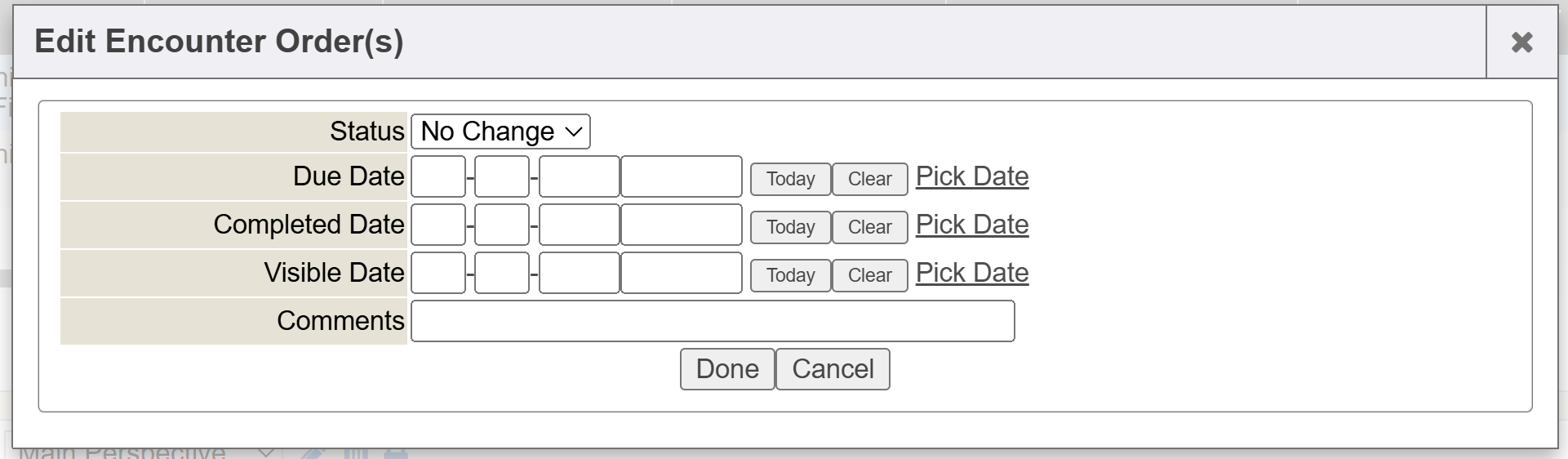Close the Edit Encounter Order(s) dialog
Viewport: 1568px width, 459px height.
click(x=1521, y=42)
